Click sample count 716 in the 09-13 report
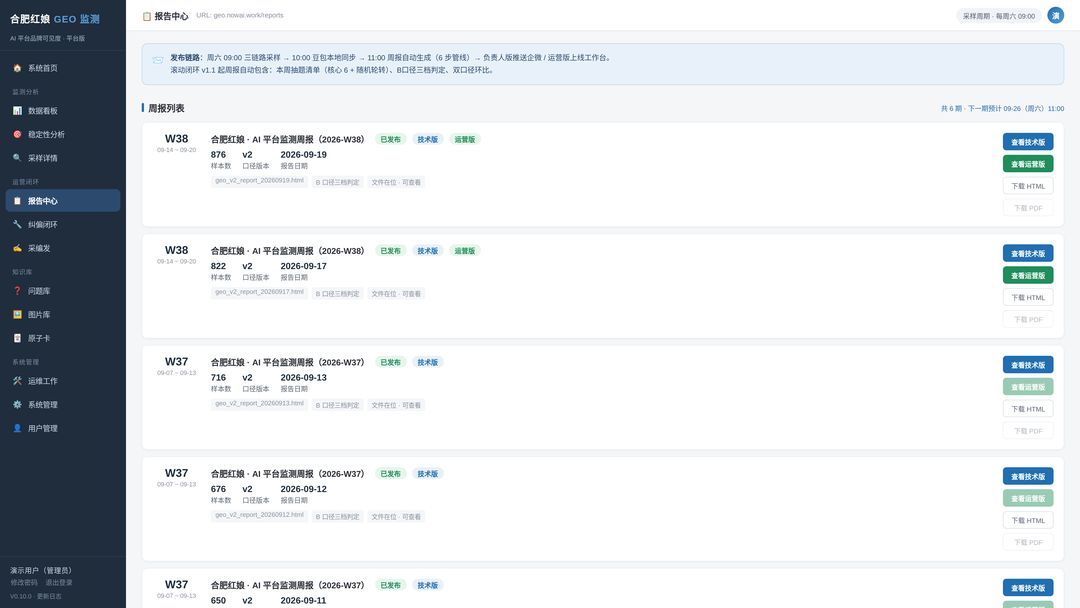 (218, 378)
